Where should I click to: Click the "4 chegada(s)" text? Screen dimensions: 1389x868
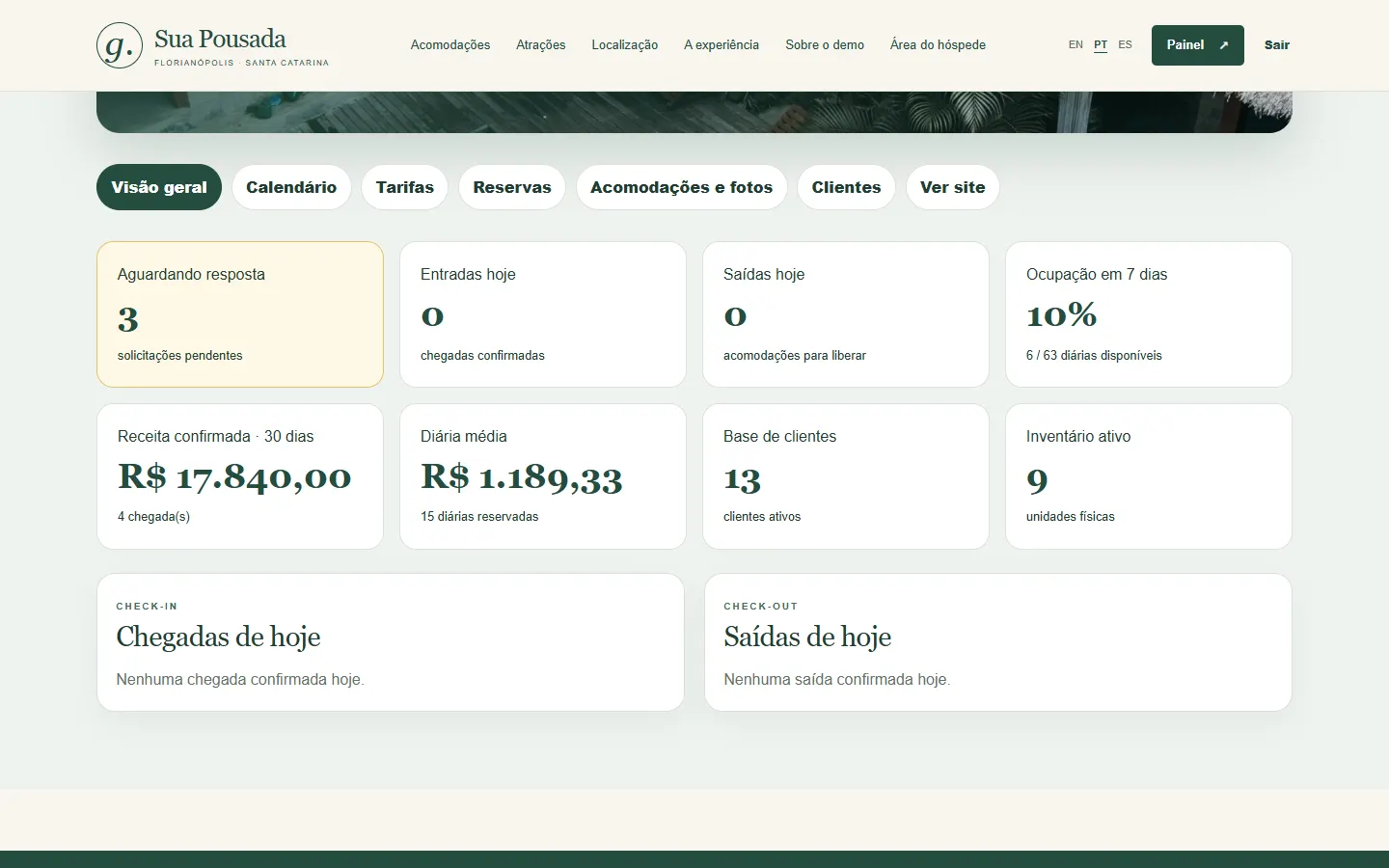pyautogui.click(x=153, y=517)
